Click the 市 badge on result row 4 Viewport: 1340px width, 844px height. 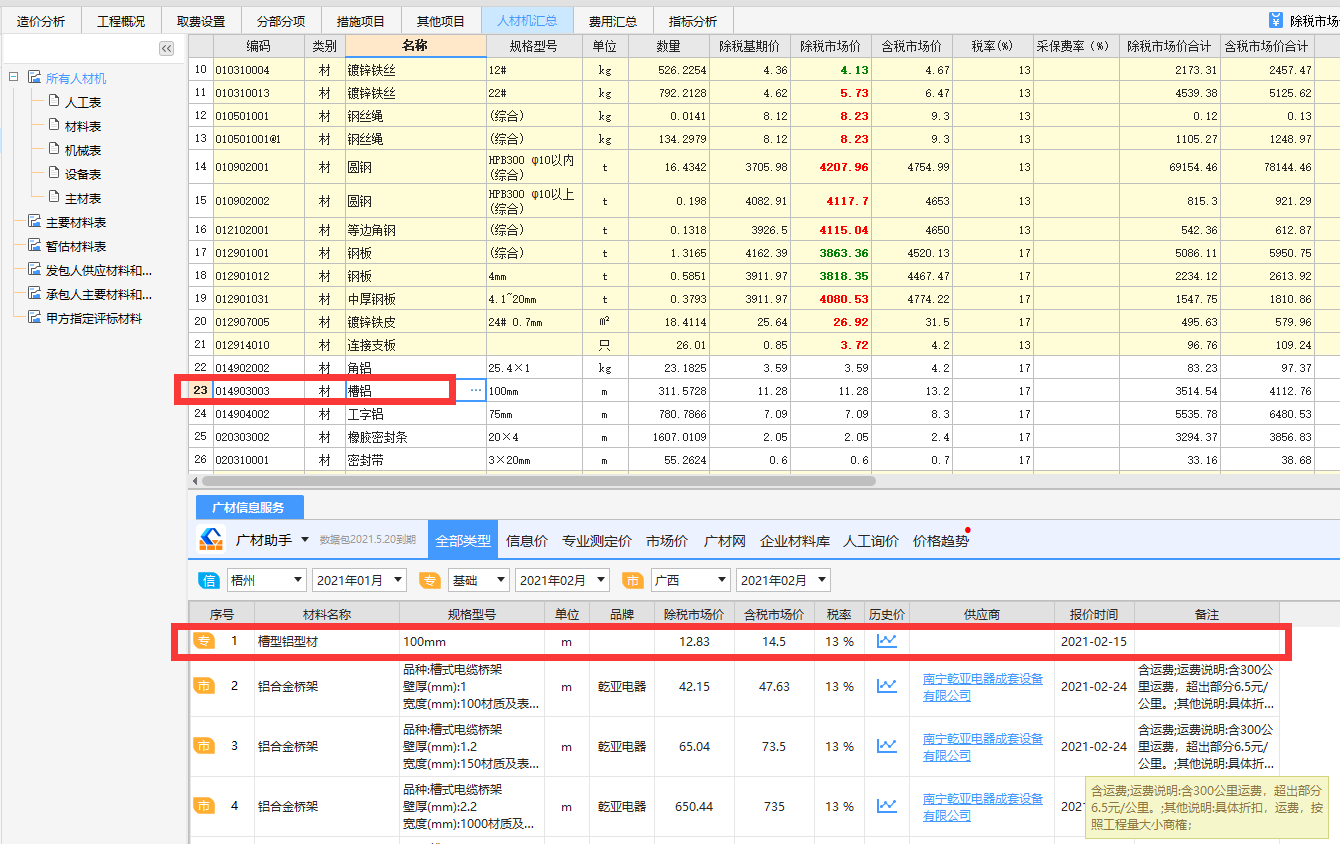(x=203, y=806)
